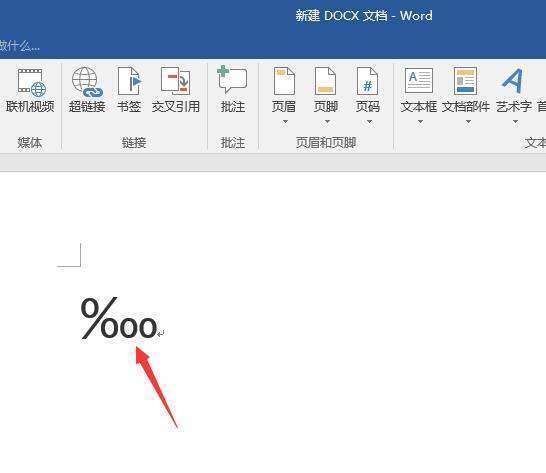
Task: Click the Footer (页脚) icon
Action: pyautogui.click(x=326, y=81)
